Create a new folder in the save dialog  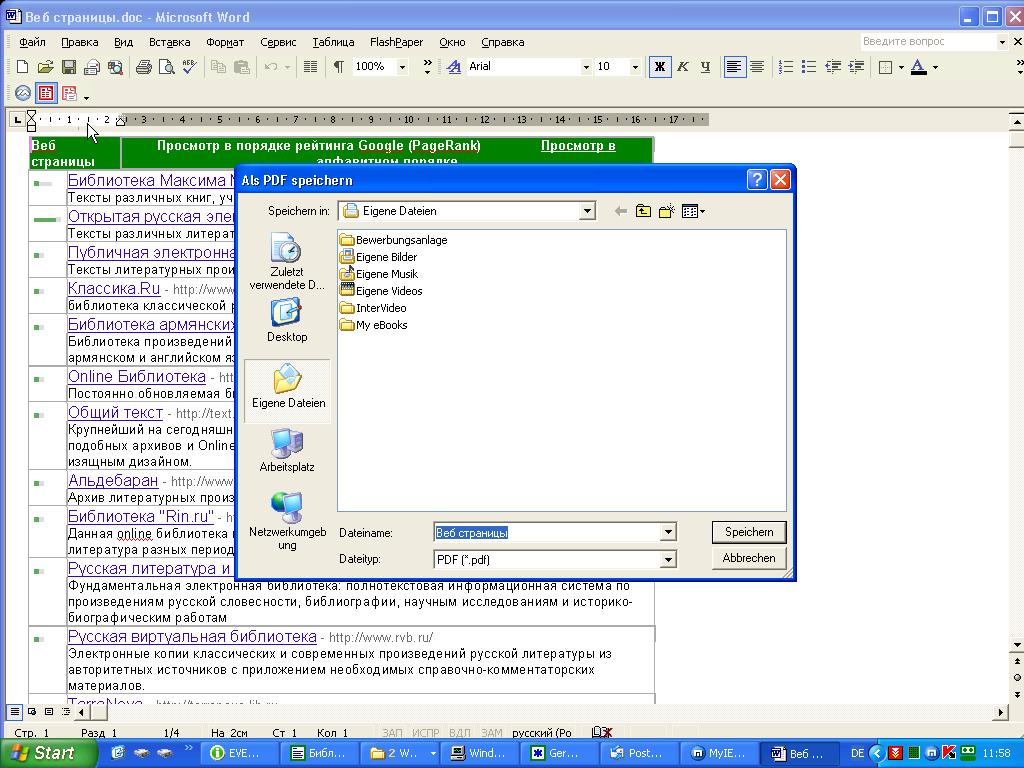pyautogui.click(x=666, y=211)
